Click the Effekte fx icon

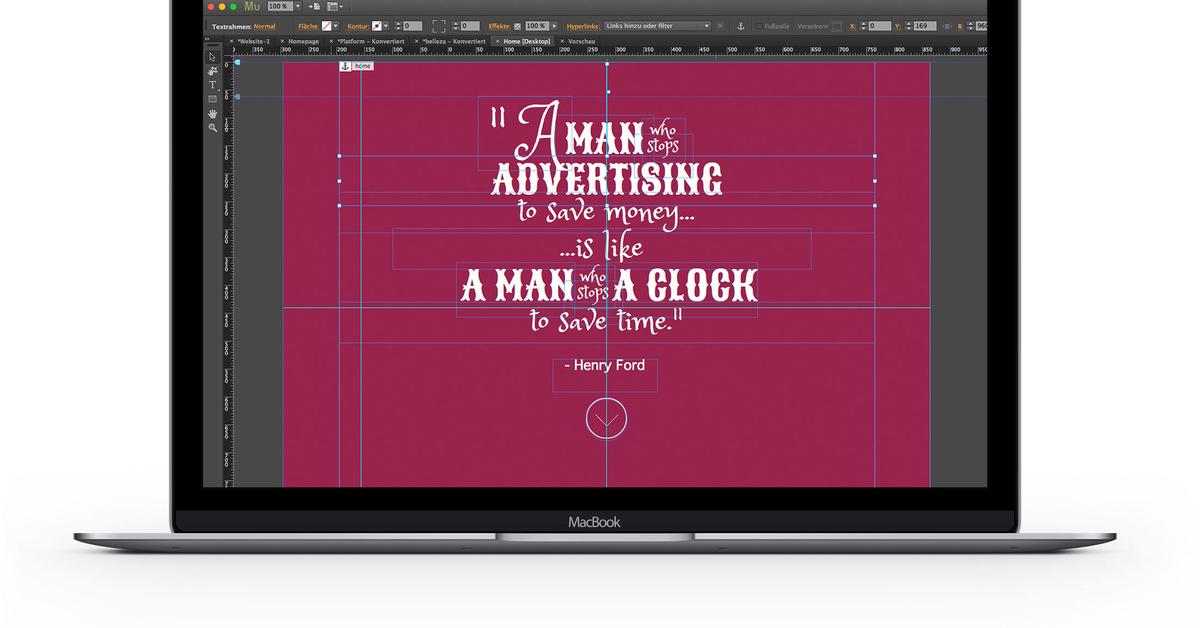pyautogui.click(x=517, y=26)
